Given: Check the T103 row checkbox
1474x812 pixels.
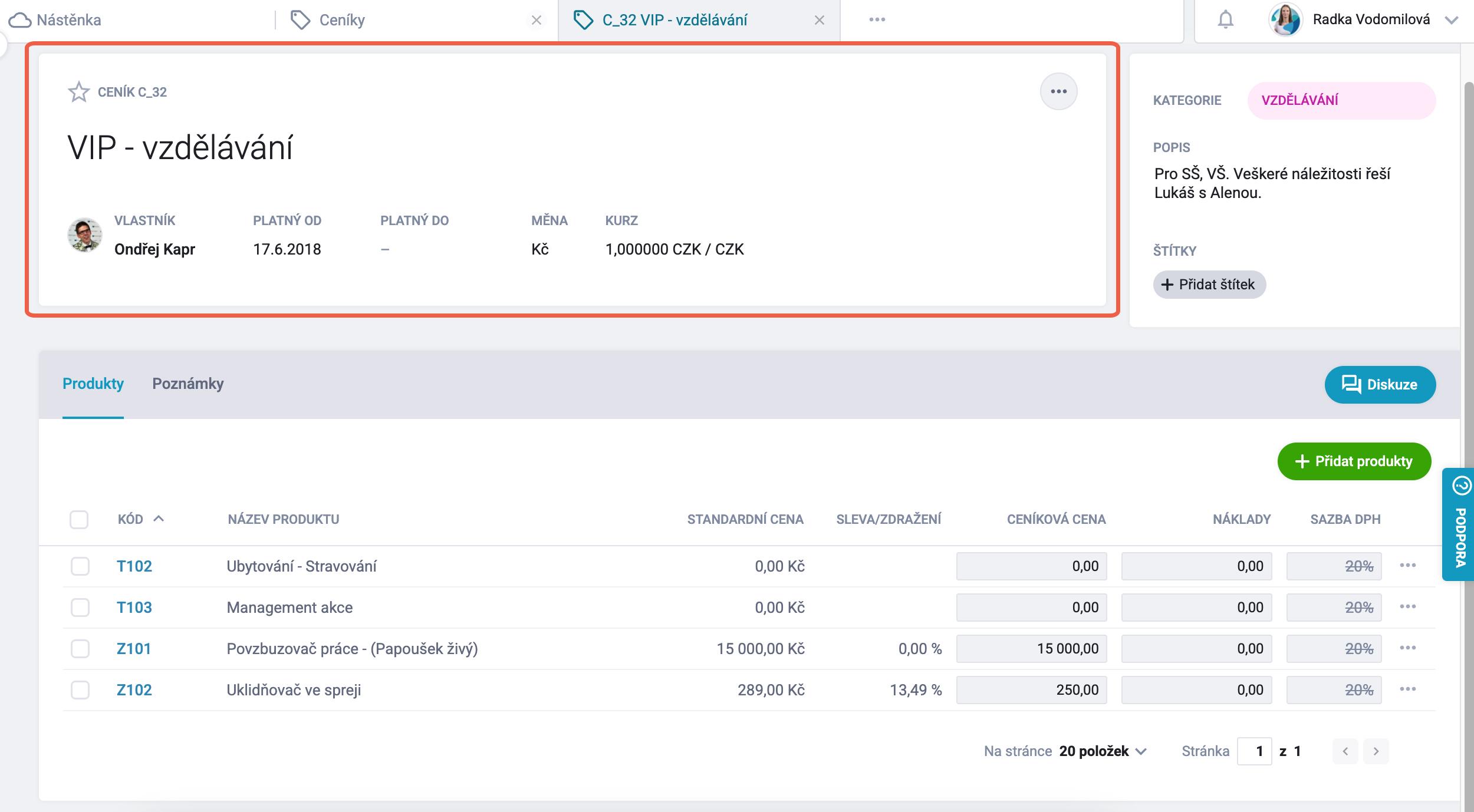Looking at the screenshot, I should click(80, 608).
